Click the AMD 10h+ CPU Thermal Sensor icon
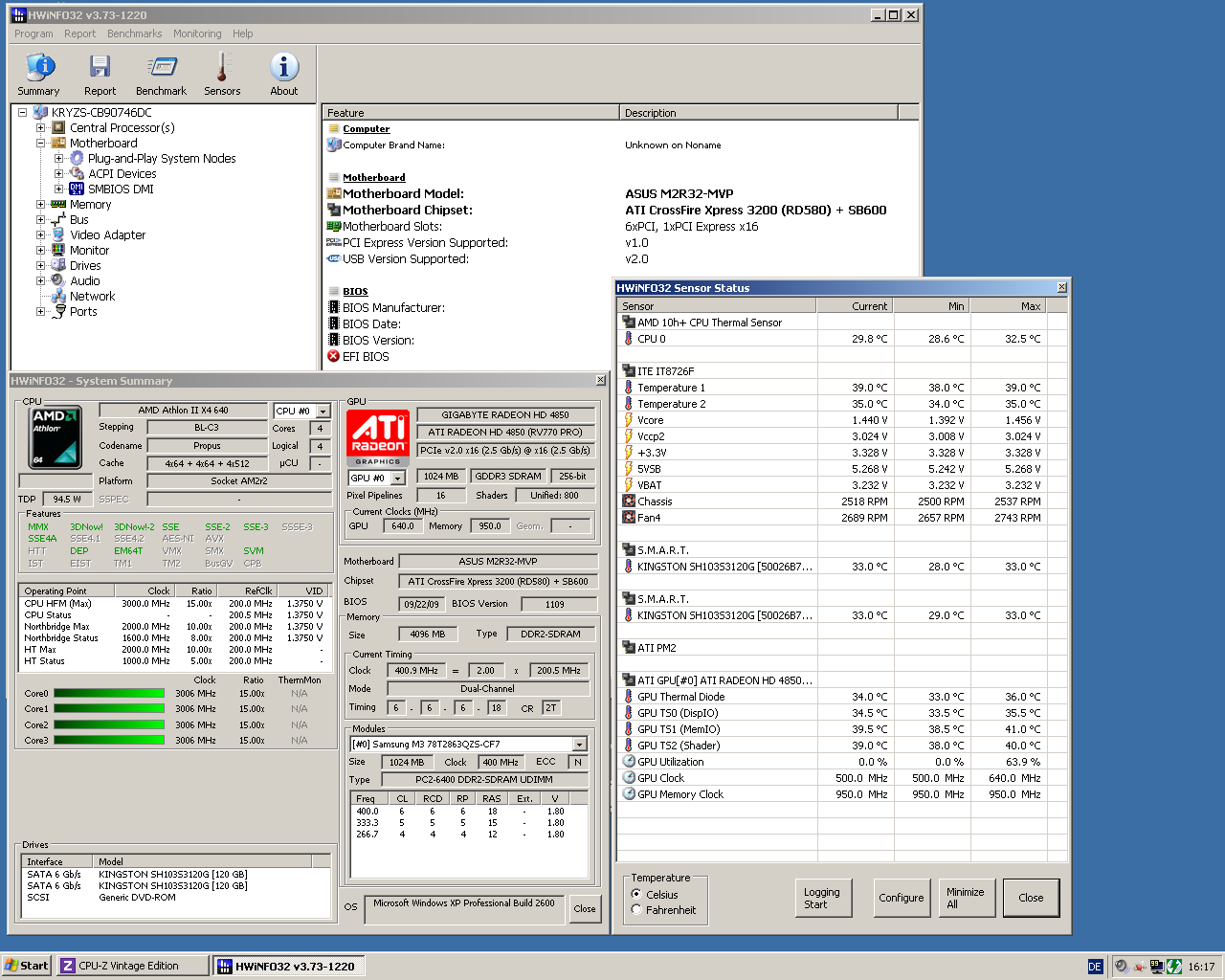The height and width of the screenshot is (980, 1225). (629, 323)
